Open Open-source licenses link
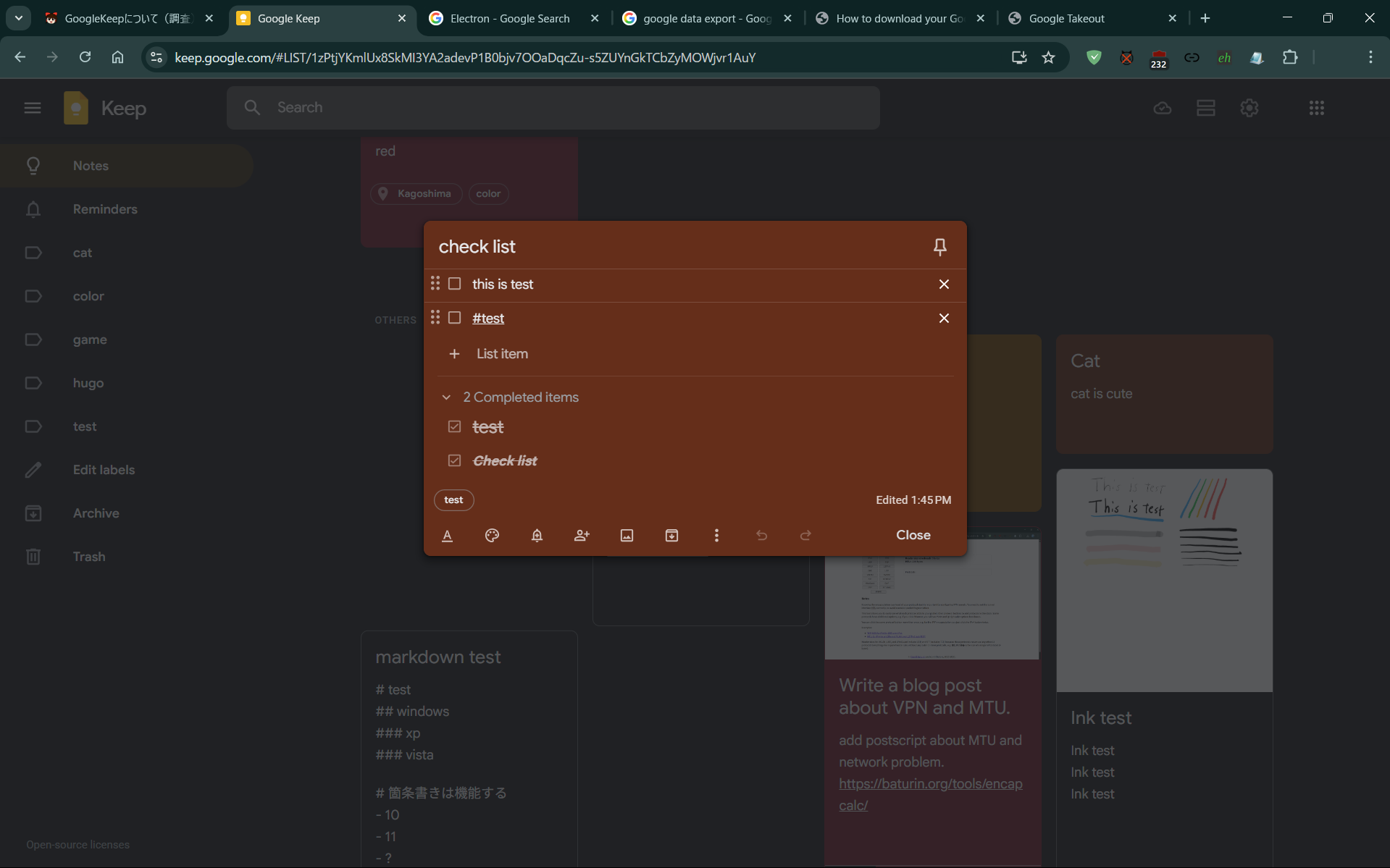This screenshot has width=1390, height=868. (x=78, y=845)
